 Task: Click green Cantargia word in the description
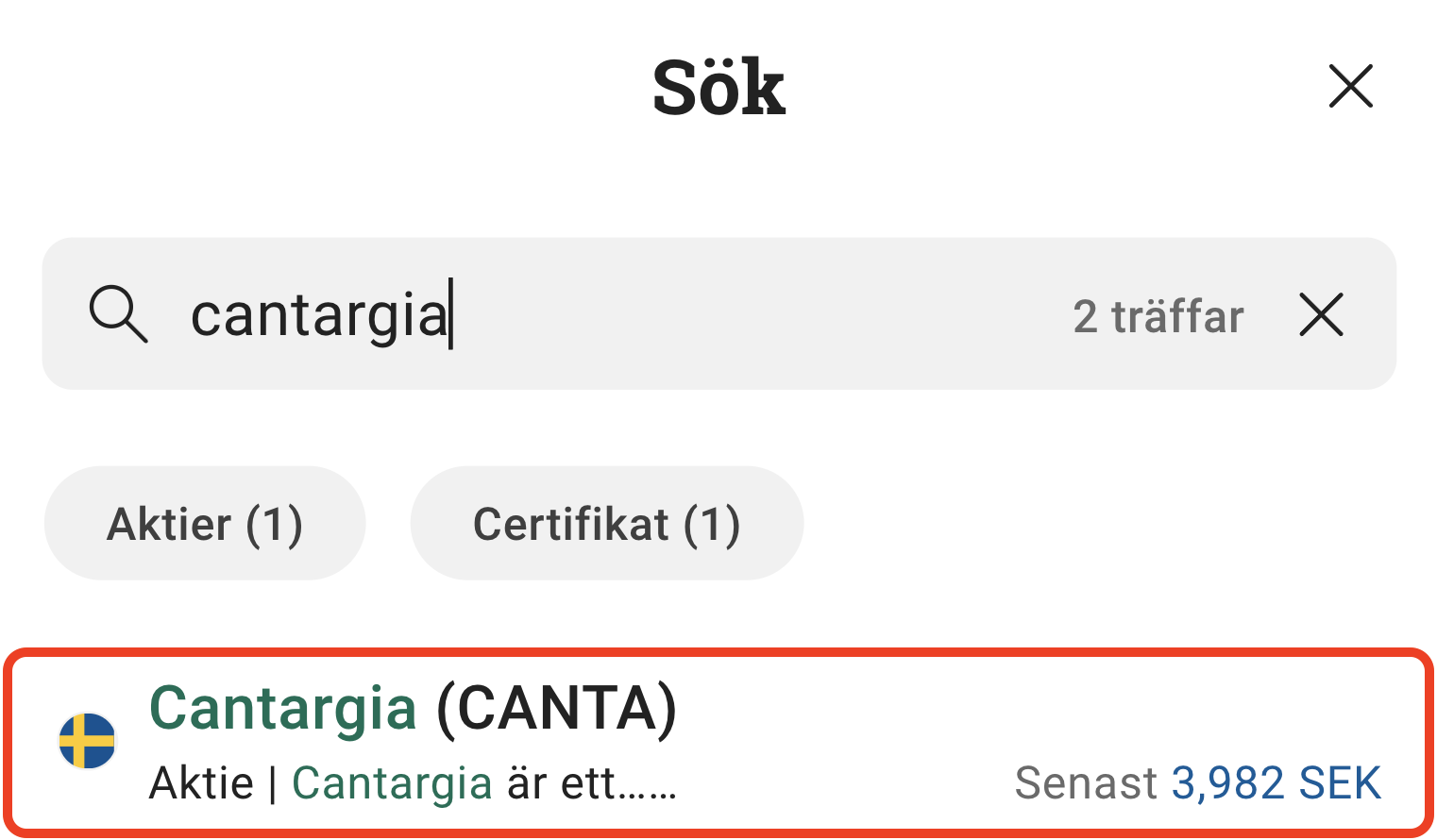[392, 783]
